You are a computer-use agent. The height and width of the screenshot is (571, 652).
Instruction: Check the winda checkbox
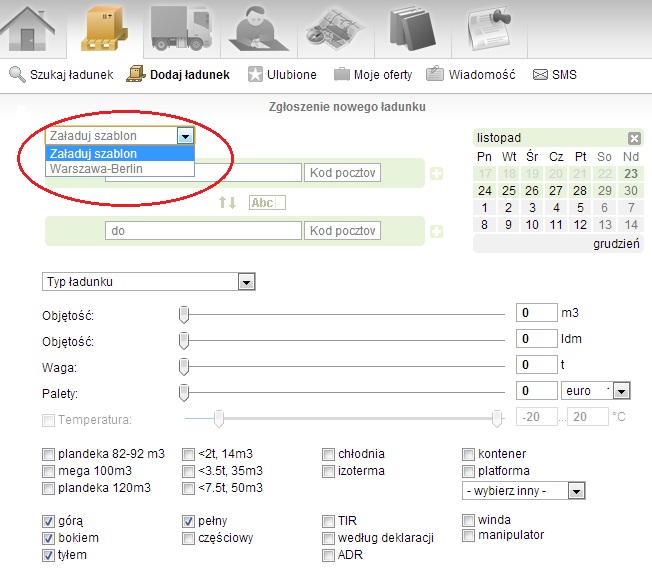[x=468, y=520]
